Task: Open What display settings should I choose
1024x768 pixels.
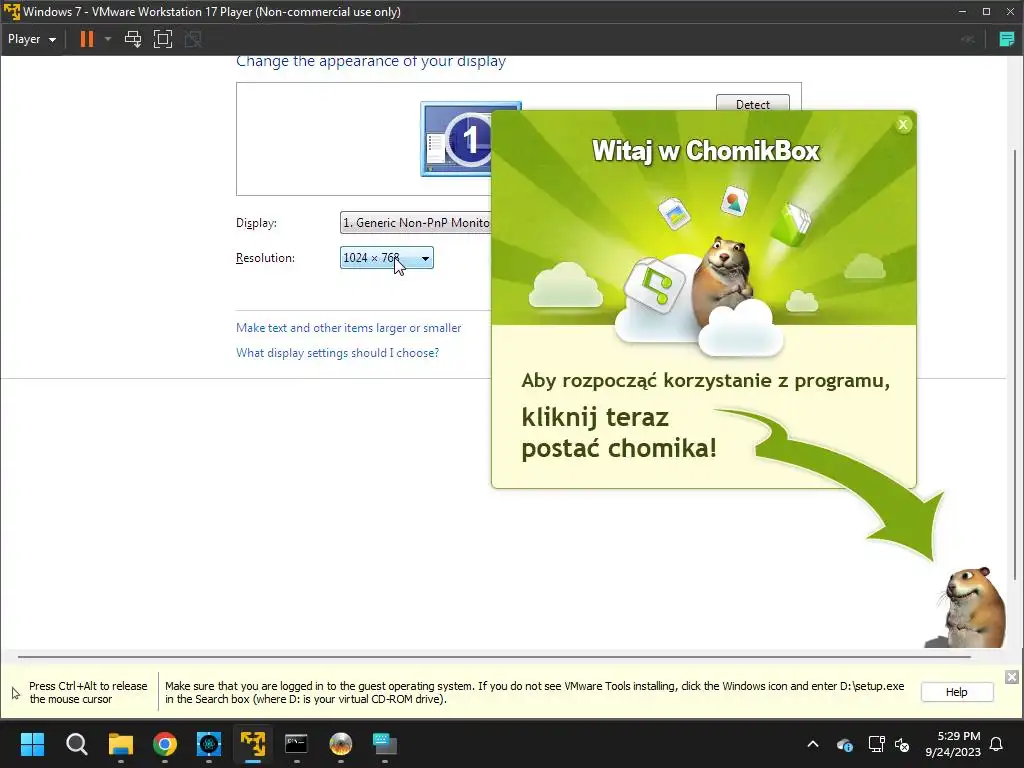Action: tap(337, 353)
